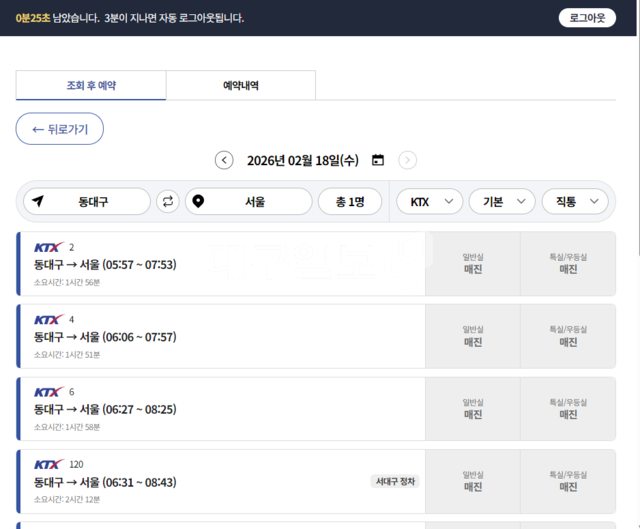Select the 서울 arrival station field
Screen dimensions: 640x529
(249, 202)
